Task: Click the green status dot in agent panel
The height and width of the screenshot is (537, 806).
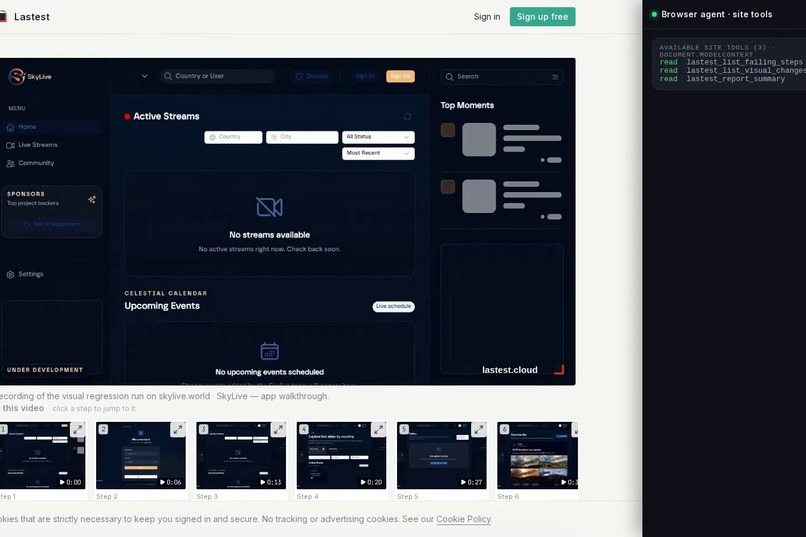Action: (x=654, y=14)
